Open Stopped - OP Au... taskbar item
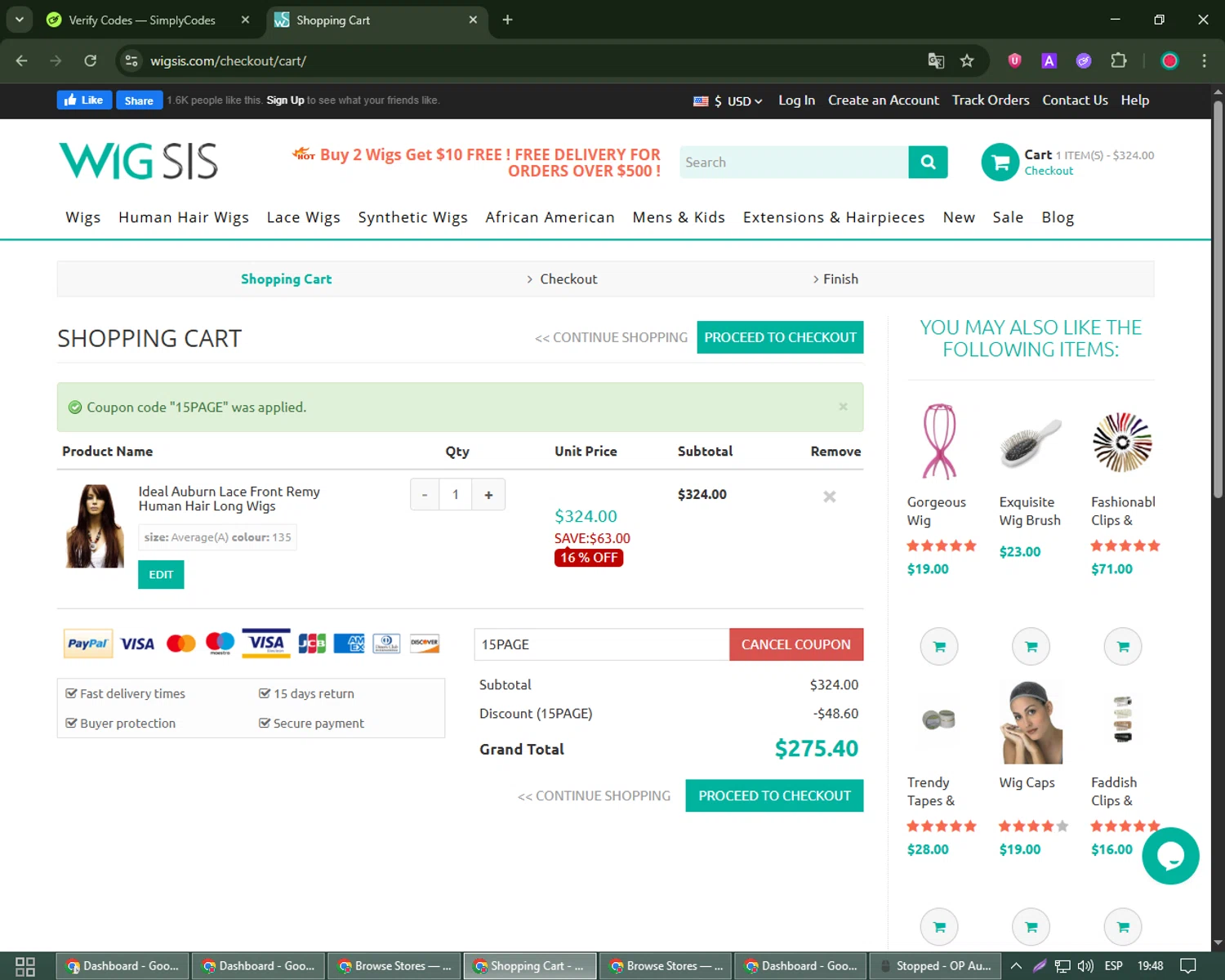This screenshot has height=980, width=1225. tap(935, 966)
